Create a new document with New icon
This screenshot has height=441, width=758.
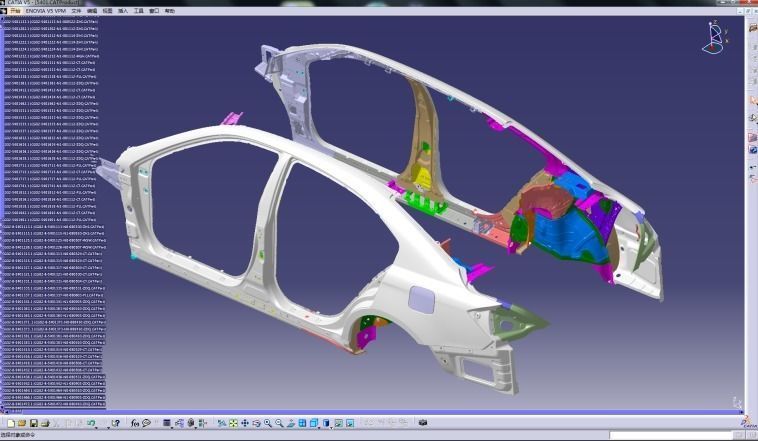coord(11,423)
